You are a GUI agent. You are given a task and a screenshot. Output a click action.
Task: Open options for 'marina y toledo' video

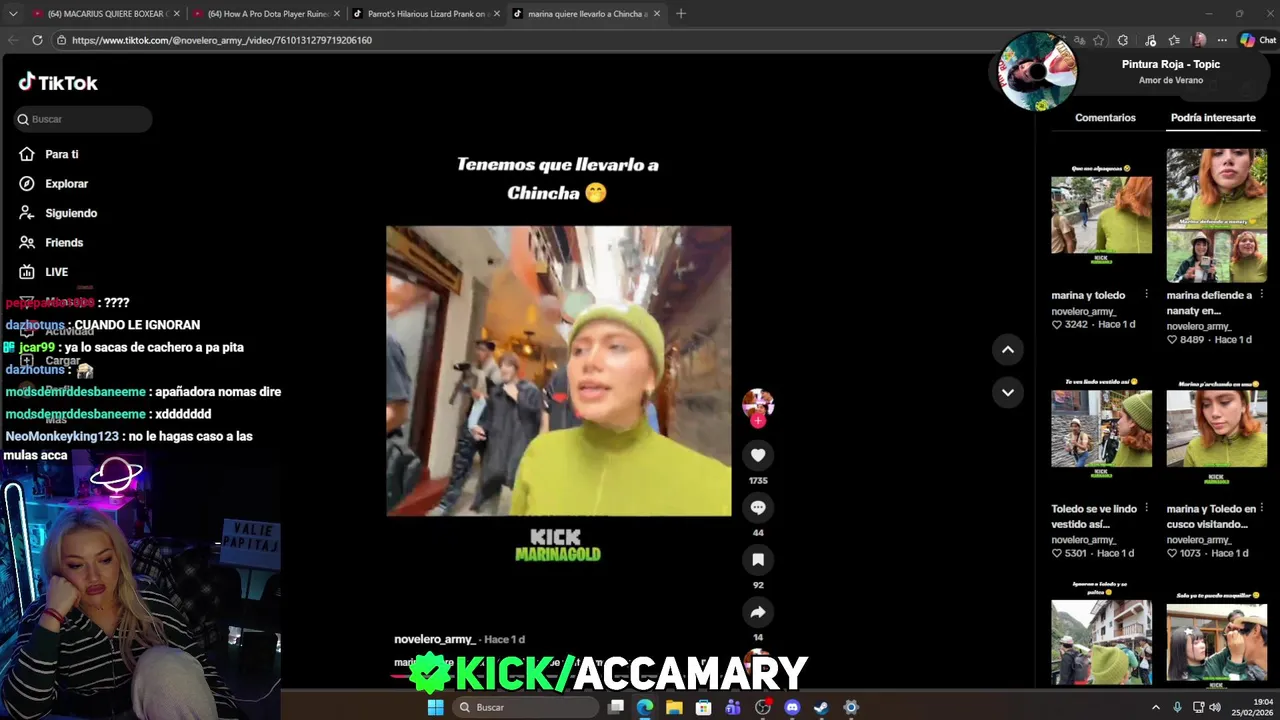click(x=1146, y=295)
